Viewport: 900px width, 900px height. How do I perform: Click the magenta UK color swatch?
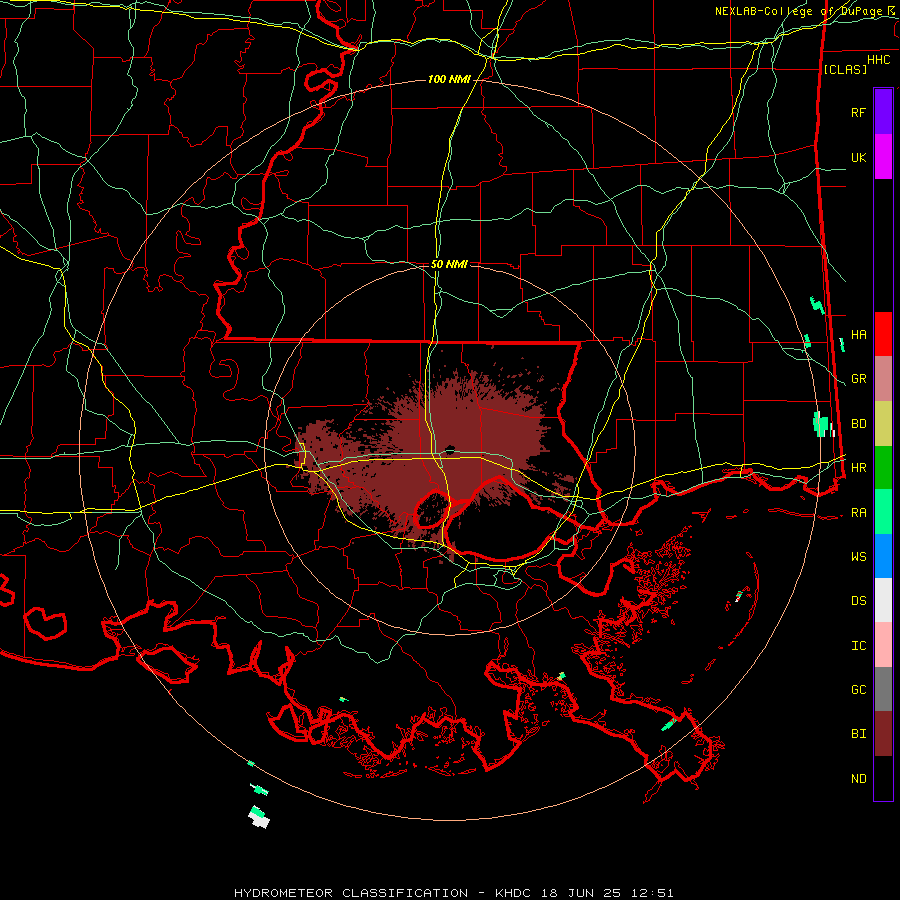[883, 157]
